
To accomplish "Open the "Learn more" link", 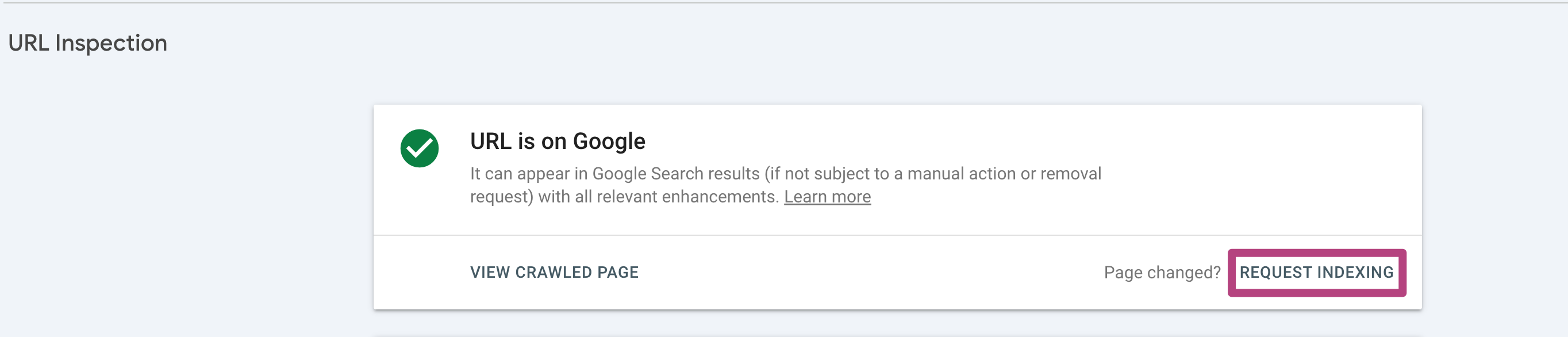I will point(827,197).
